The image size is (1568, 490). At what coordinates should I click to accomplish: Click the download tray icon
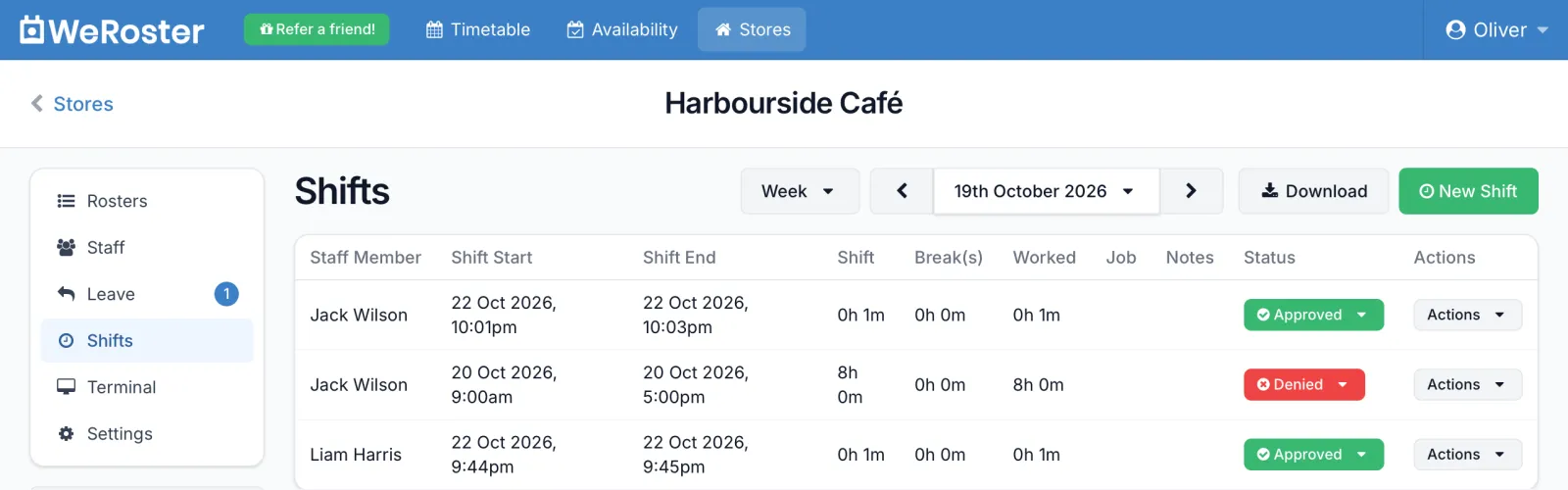[1269, 190]
